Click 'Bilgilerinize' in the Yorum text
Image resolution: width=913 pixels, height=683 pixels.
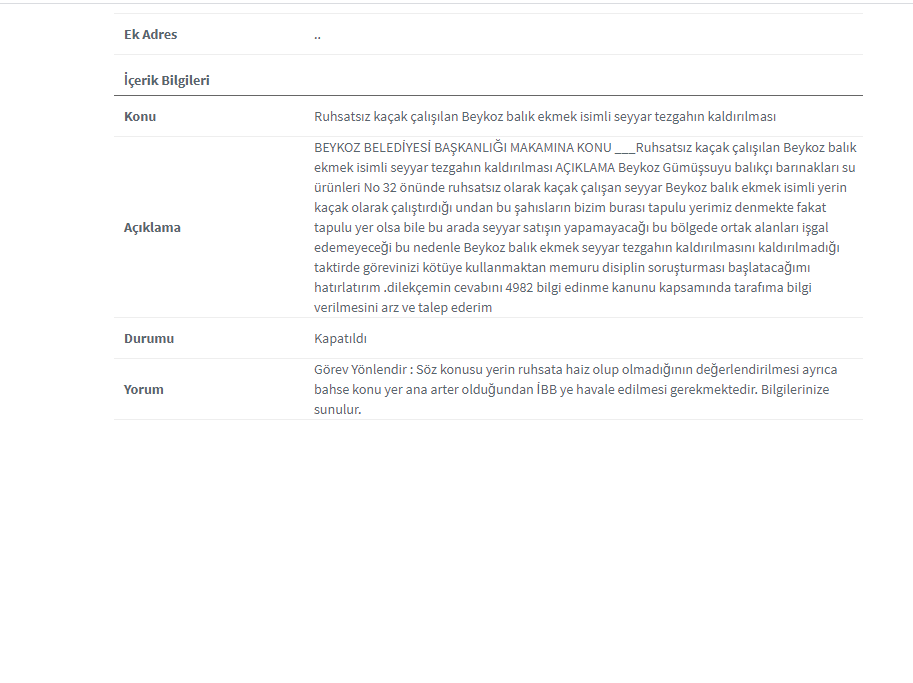click(x=795, y=390)
